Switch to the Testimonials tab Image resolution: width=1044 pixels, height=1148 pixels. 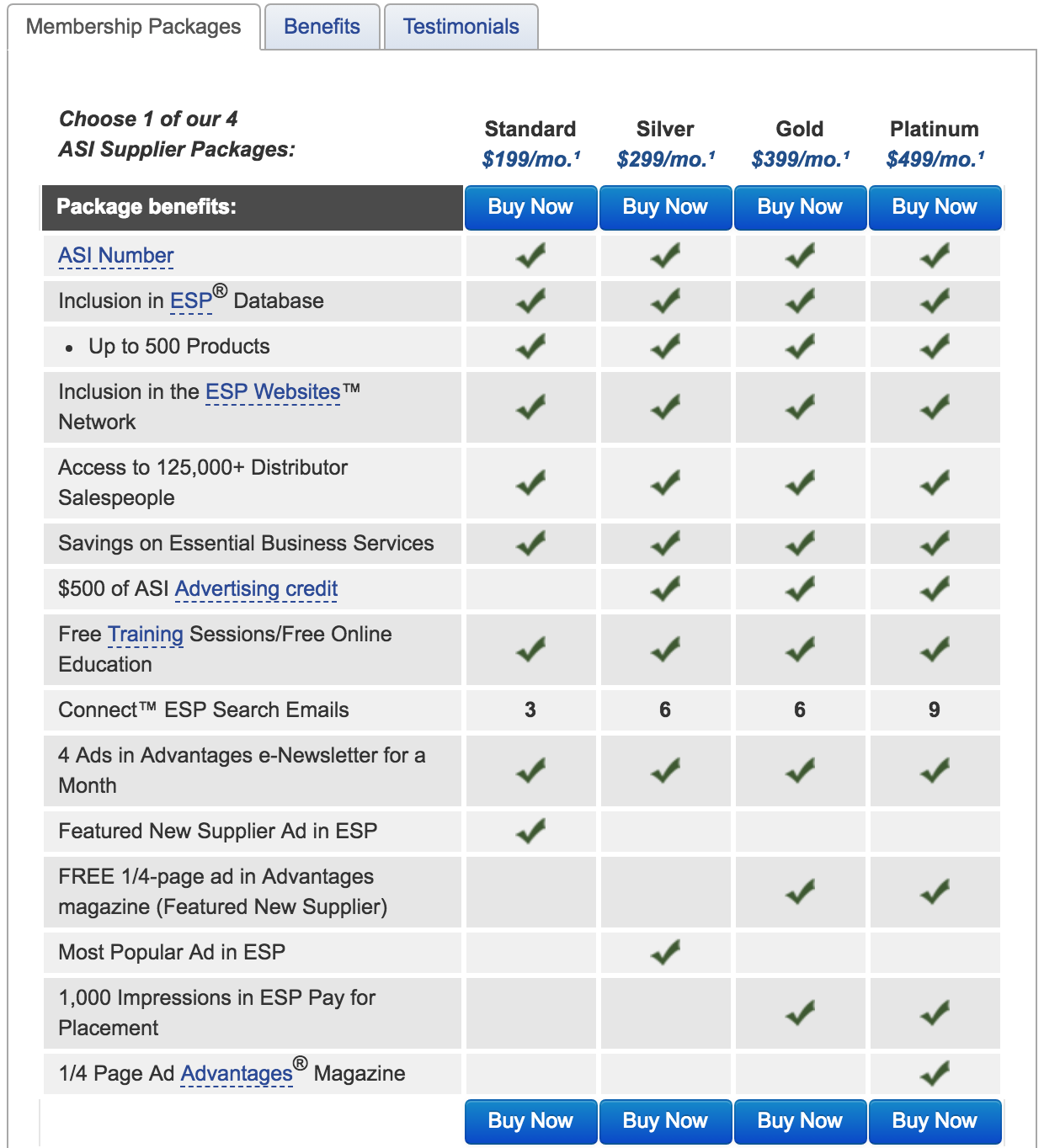[x=461, y=27]
